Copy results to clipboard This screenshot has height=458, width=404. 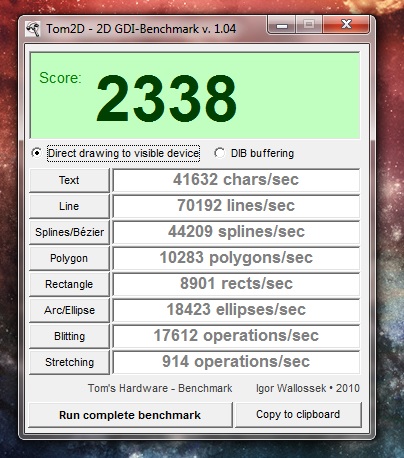[298, 414]
